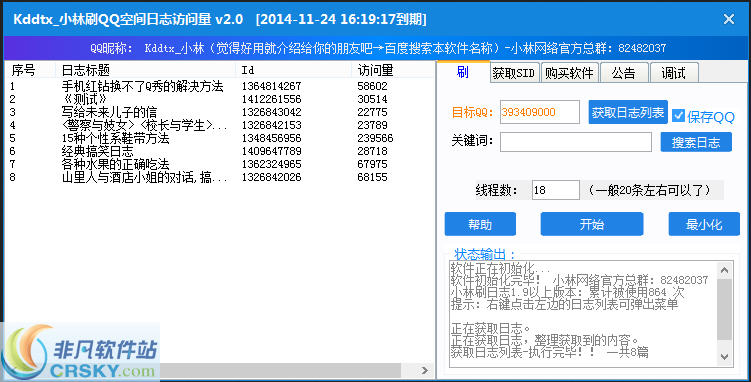Click visit count 28718
751x382 pixels.
tap(372, 151)
